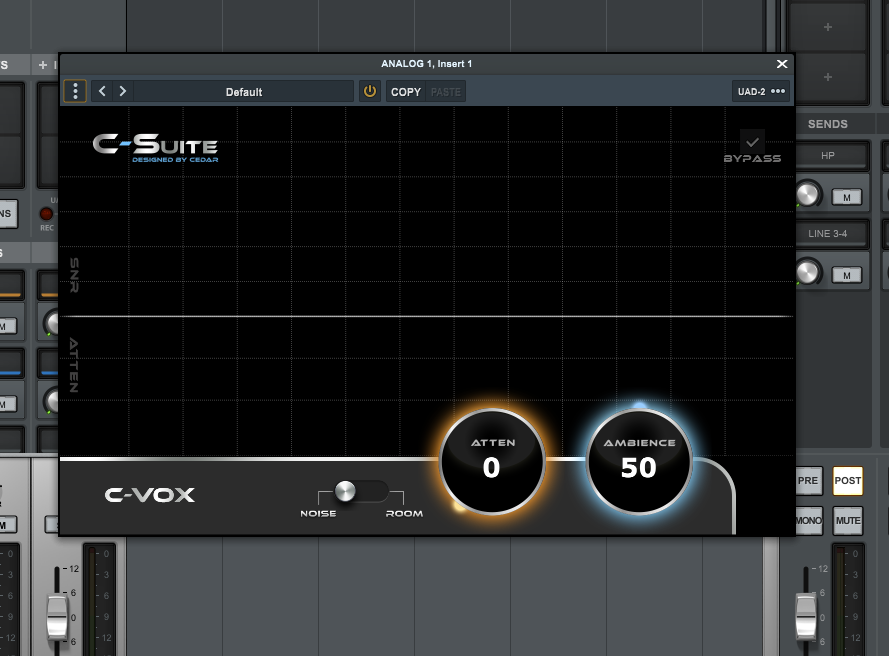
Task: Toggle the plugin power button
Action: tap(370, 91)
